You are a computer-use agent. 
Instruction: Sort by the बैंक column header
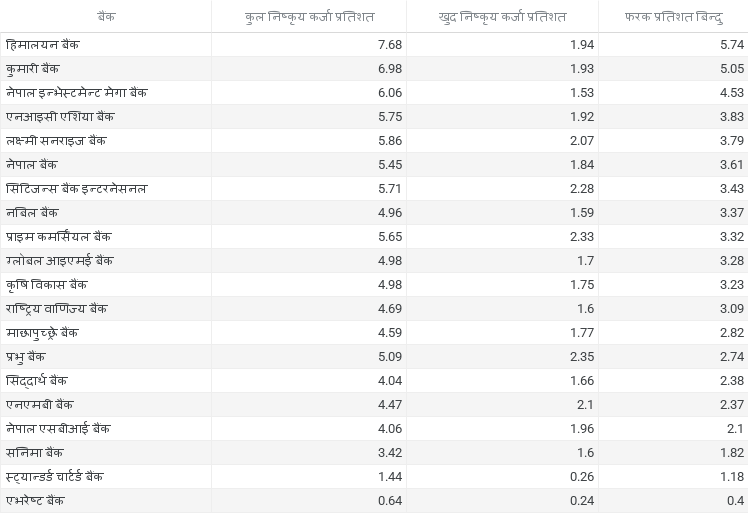tap(106, 17)
